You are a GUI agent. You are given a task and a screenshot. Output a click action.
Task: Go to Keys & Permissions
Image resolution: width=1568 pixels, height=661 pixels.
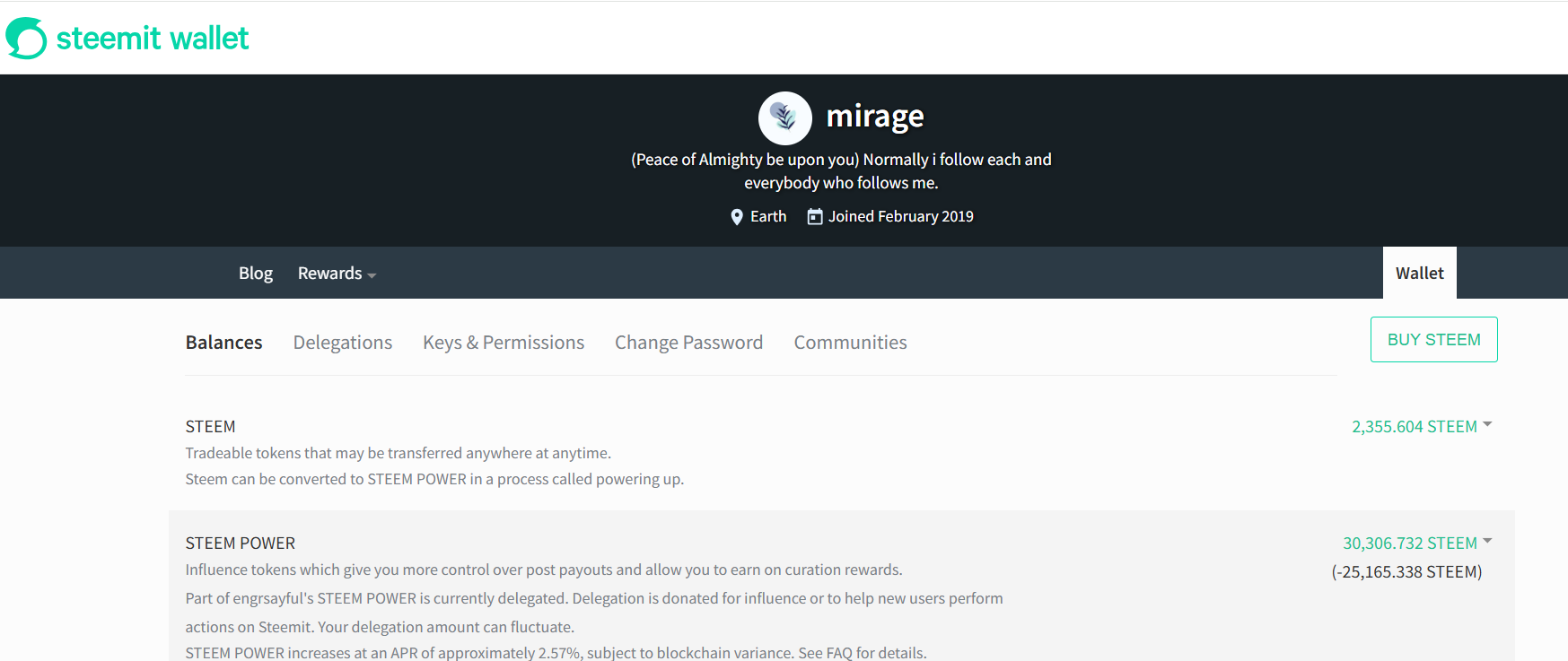504,343
